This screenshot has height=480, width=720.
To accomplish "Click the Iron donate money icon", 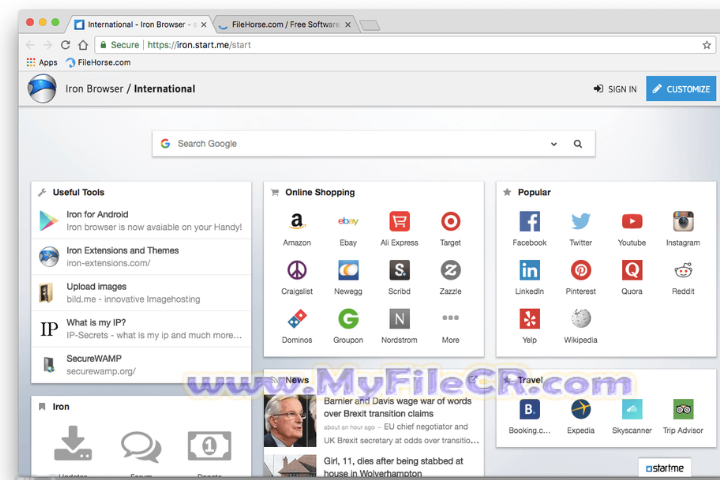I will click(x=209, y=446).
